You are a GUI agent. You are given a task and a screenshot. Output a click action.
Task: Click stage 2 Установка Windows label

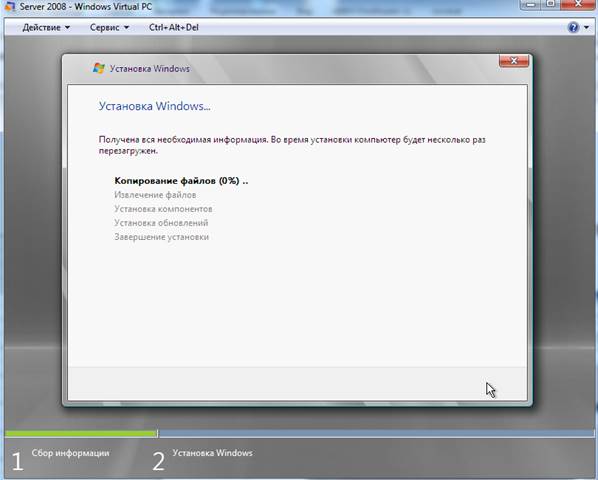tap(212, 453)
